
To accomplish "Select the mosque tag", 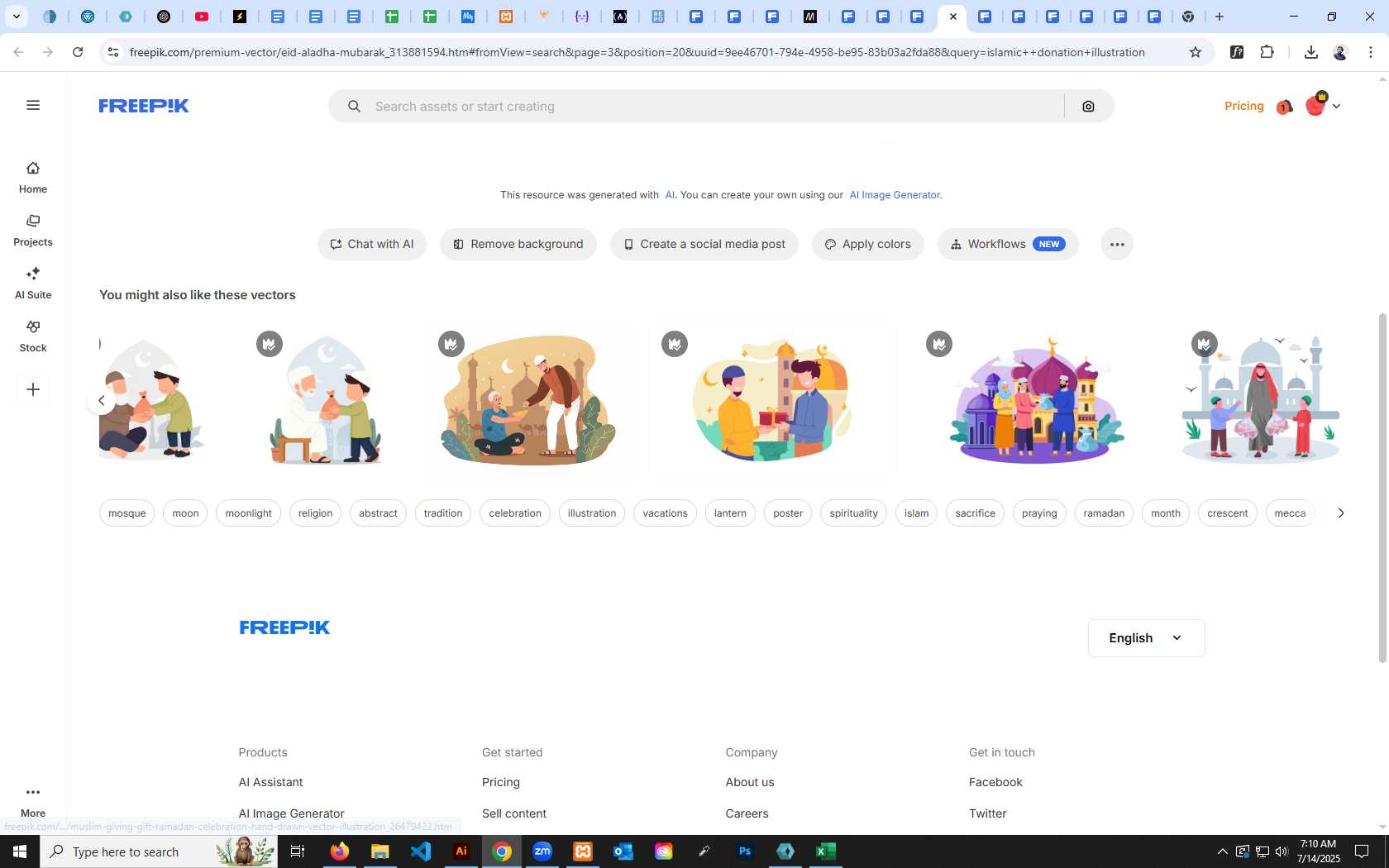I will click(126, 513).
